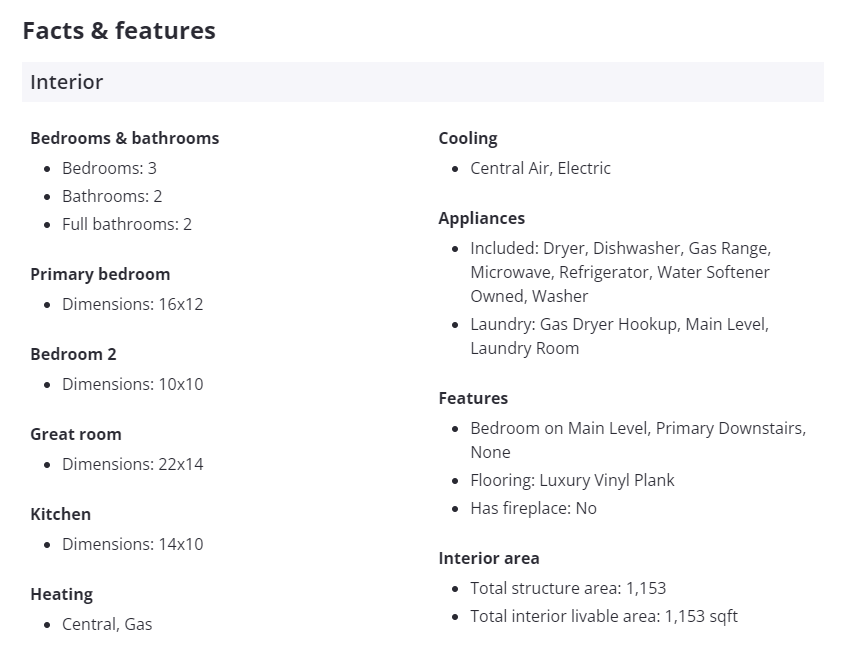The width and height of the screenshot is (853, 651).
Task: Click the Appliances subheading
Action: (481, 218)
